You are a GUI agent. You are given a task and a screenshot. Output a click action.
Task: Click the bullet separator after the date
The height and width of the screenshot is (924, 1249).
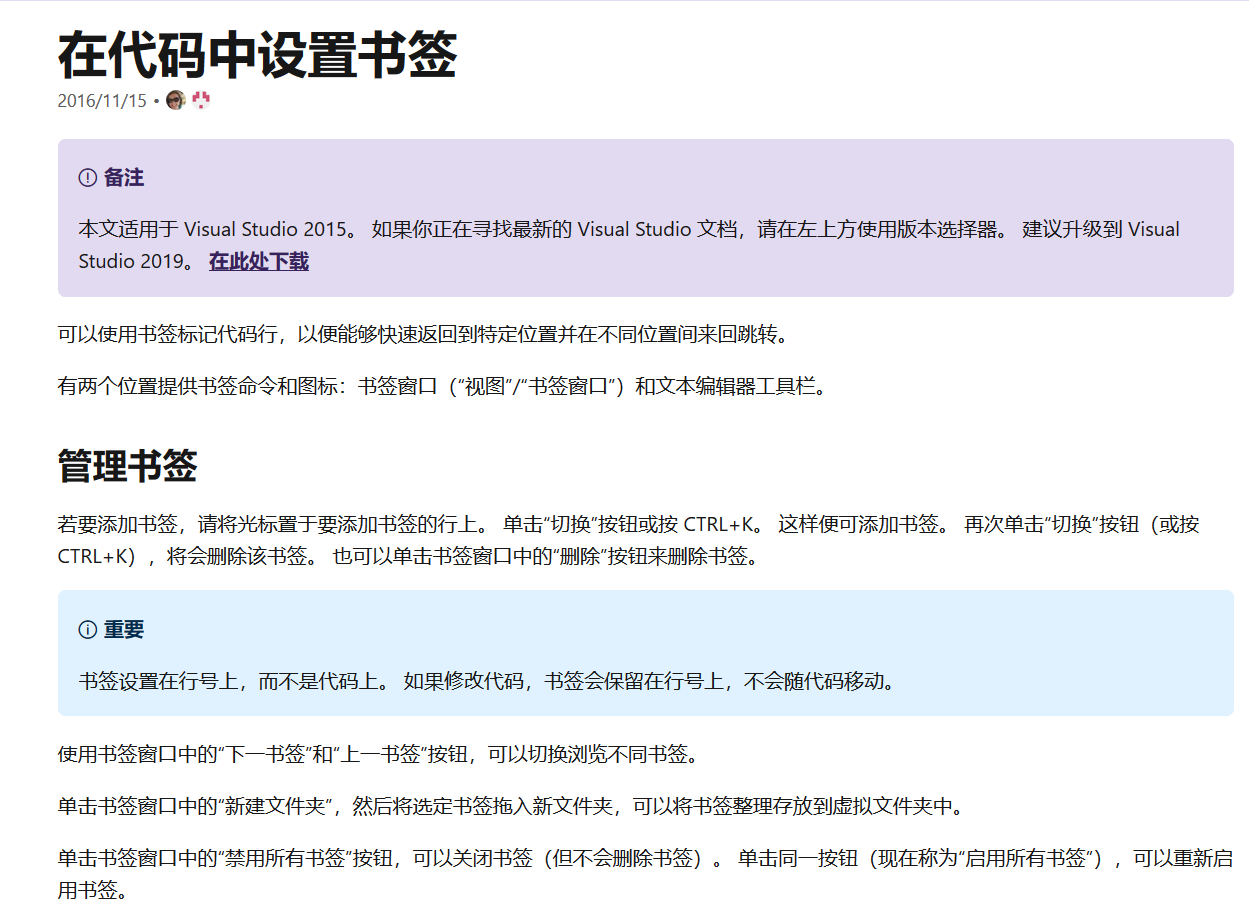point(157,101)
